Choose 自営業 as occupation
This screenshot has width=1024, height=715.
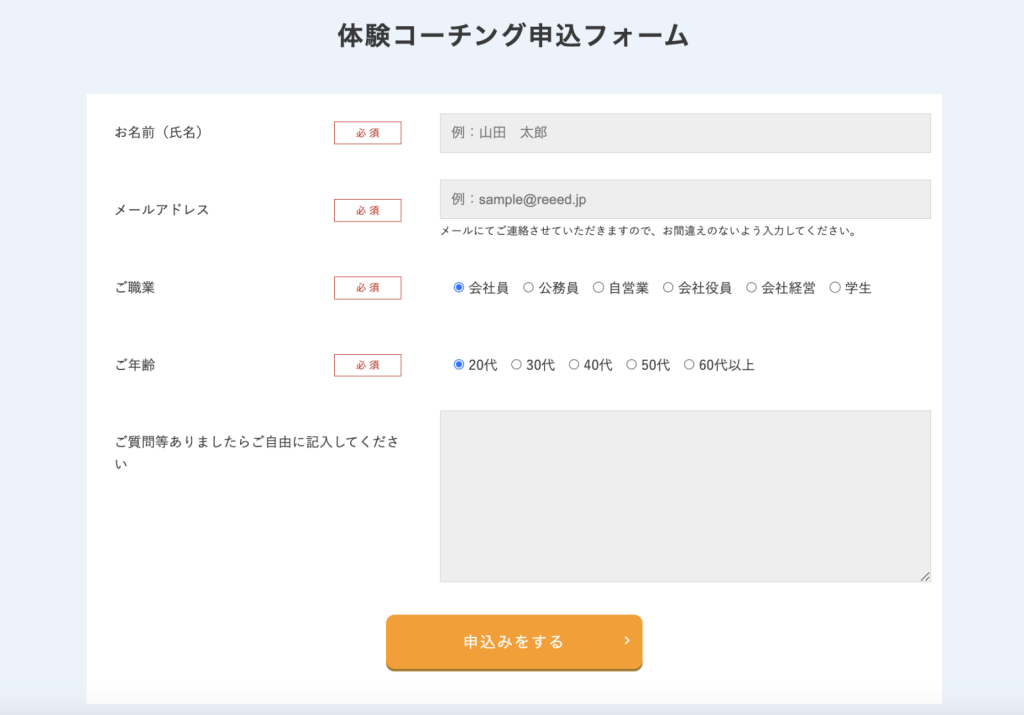(599, 288)
